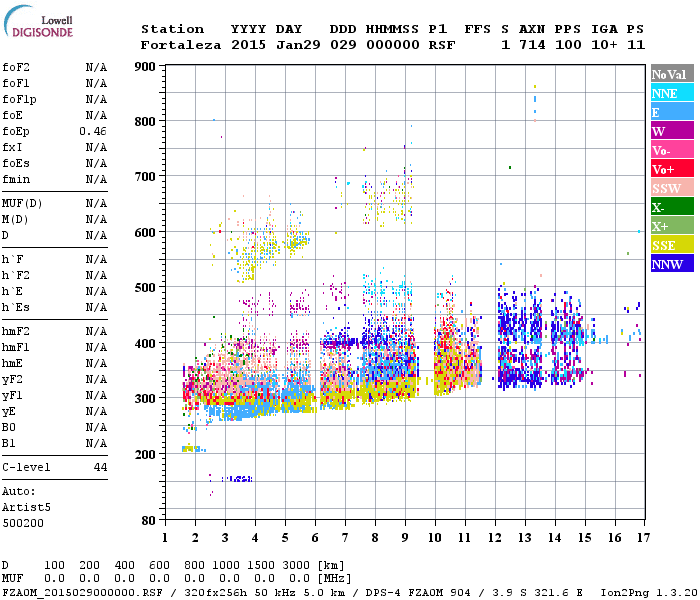Click the day-of-year value 029

tap(343, 45)
